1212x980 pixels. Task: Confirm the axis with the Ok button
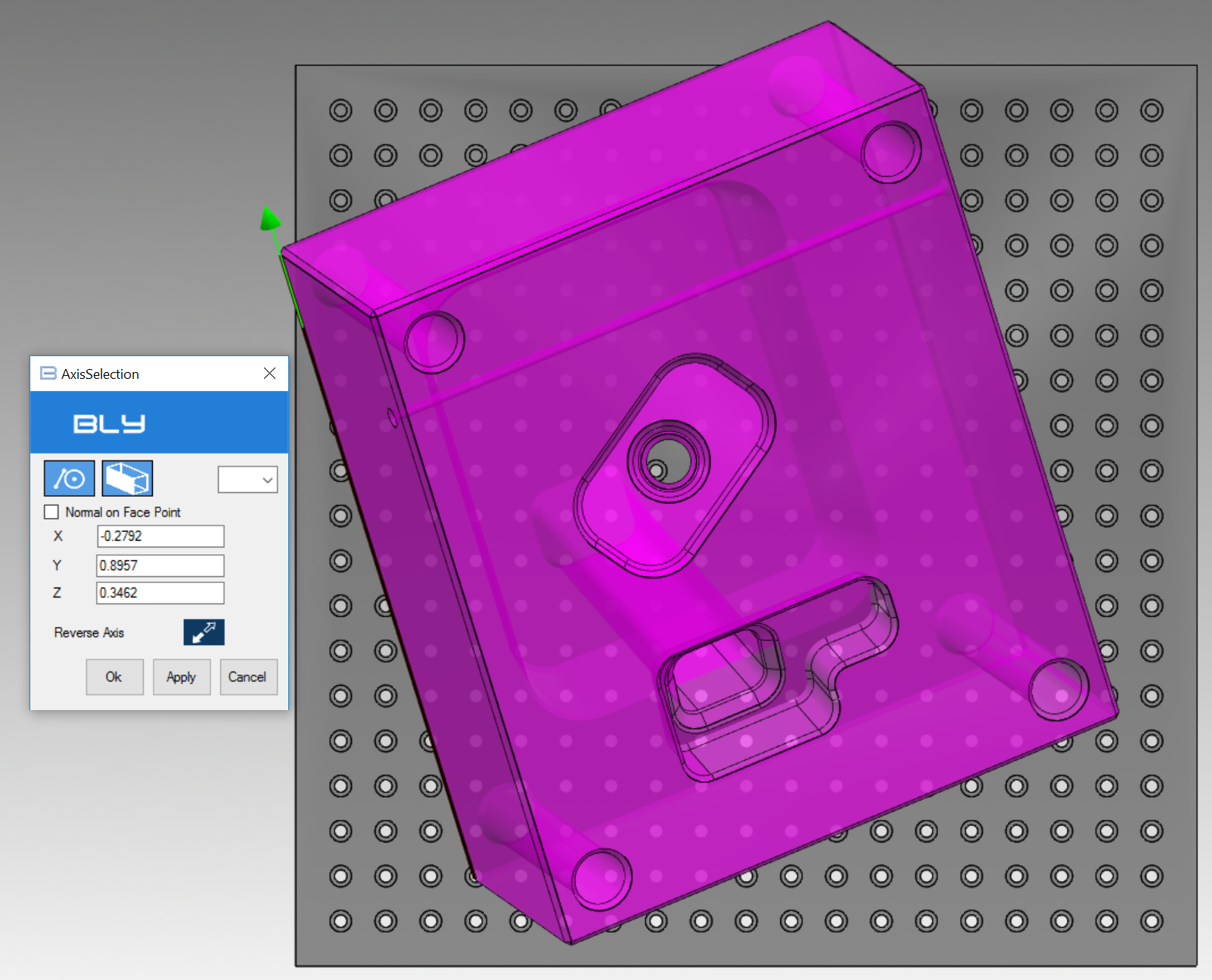[x=114, y=677]
